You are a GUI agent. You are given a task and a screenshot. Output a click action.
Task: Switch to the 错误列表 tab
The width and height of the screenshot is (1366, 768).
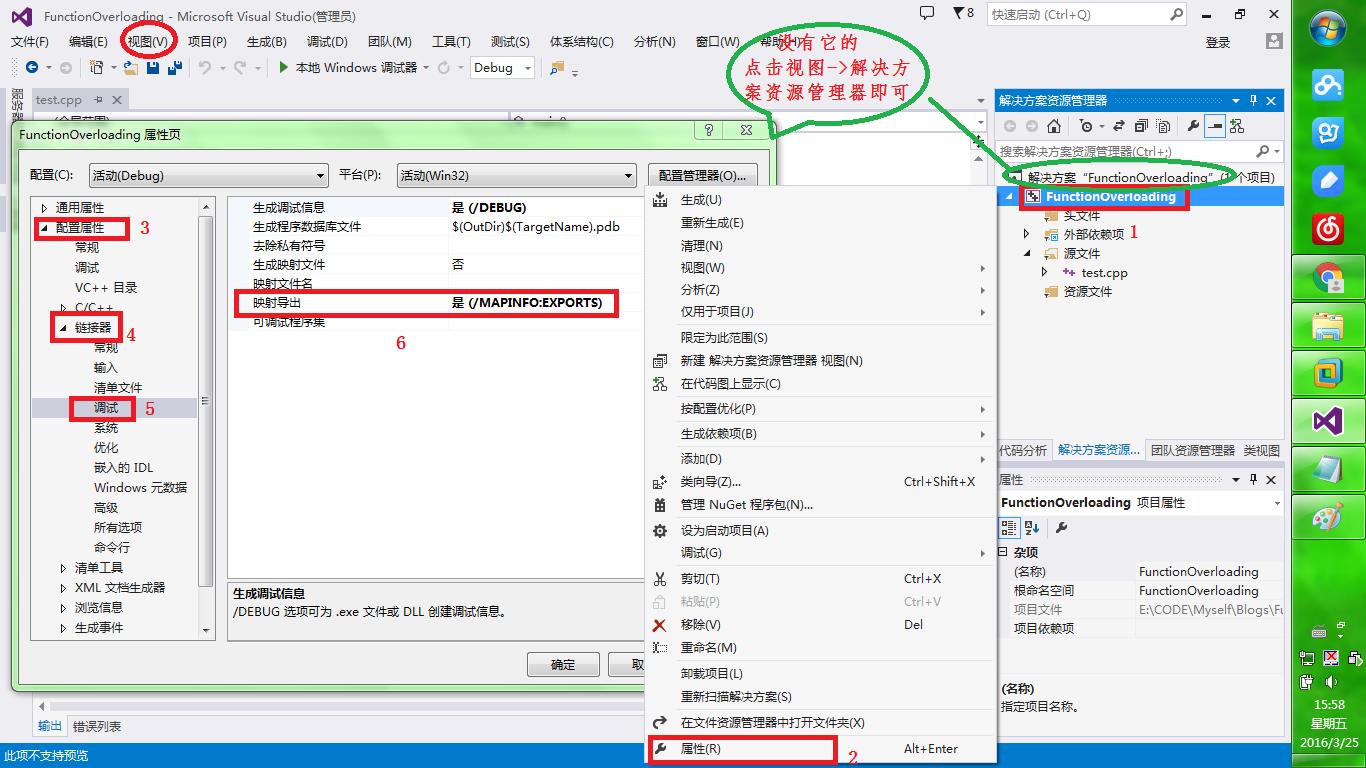97,726
